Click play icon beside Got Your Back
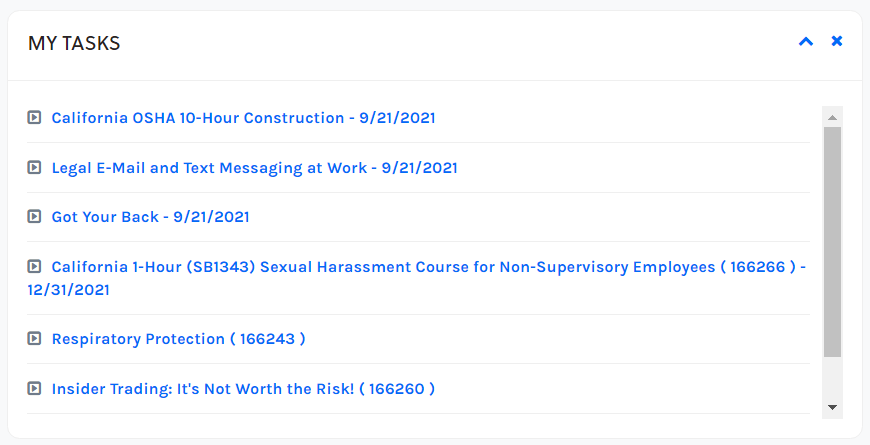The height and width of the screenshot is (445, 870). 34,217
